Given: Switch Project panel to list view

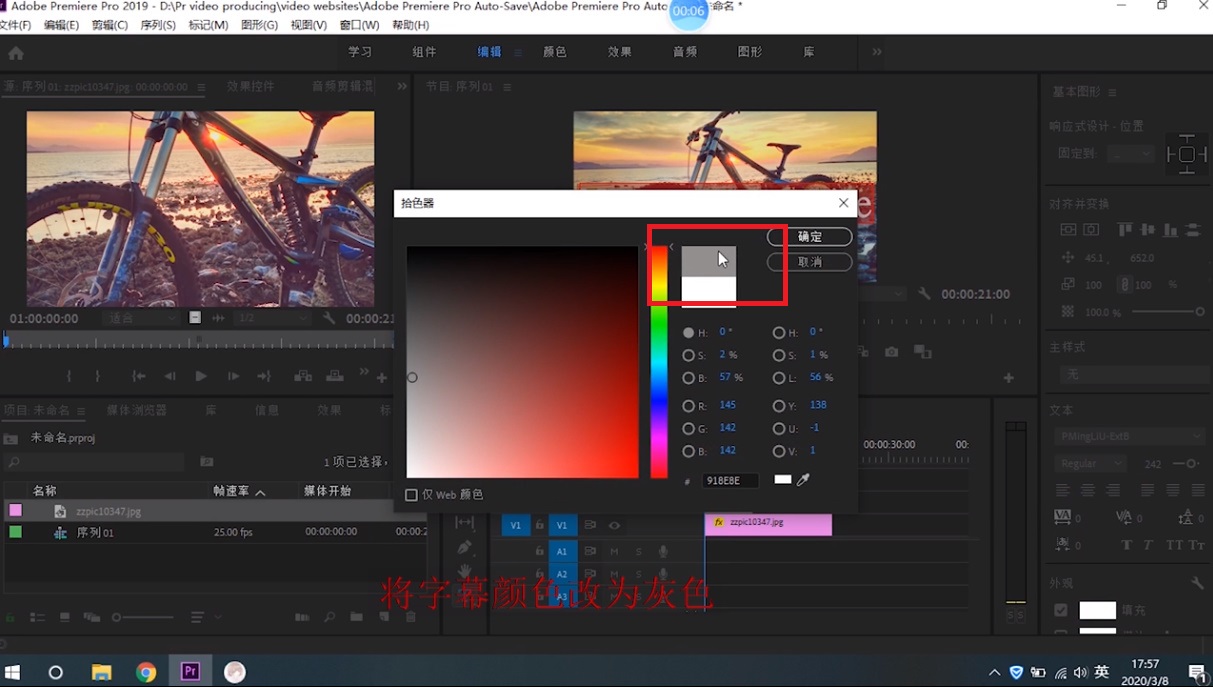Looking at the screenshot, I should (x=38, y=618).
